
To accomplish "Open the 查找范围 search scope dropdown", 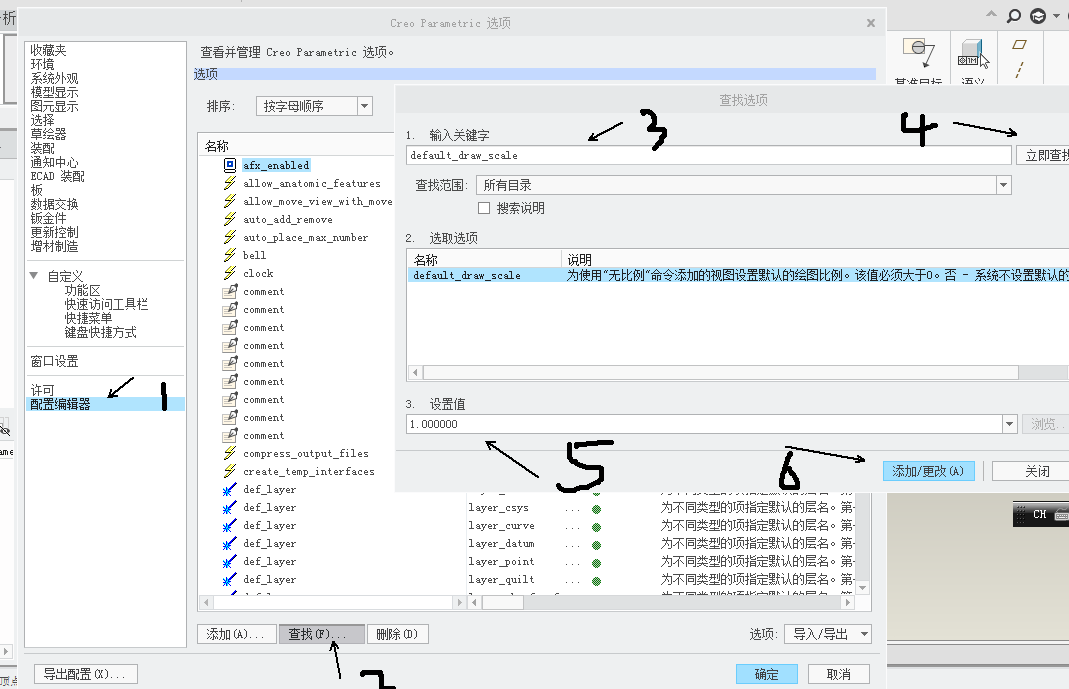I will click(1003, 185).
